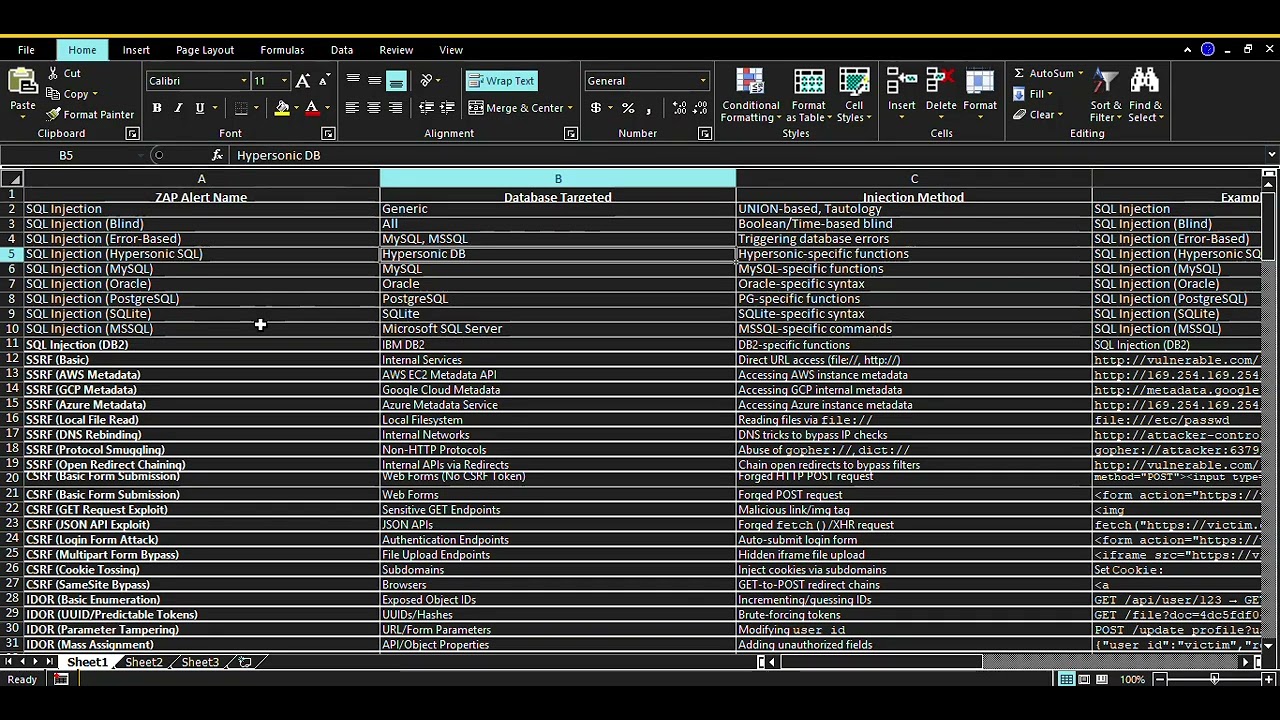This screenshot has height=720, width=1280.
Task: Open the Excel Help question mark
Action: 1208,49
